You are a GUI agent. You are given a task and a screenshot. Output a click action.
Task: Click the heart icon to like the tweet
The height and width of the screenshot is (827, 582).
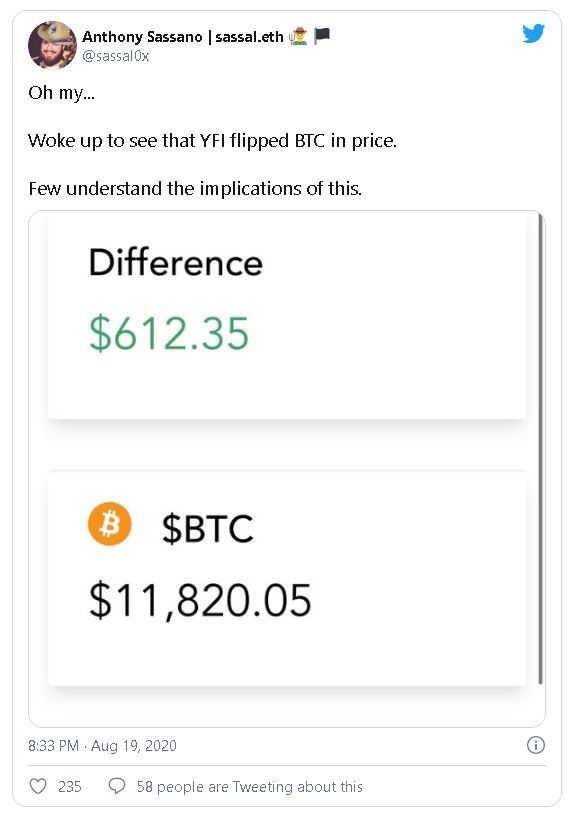coord(37,787)
